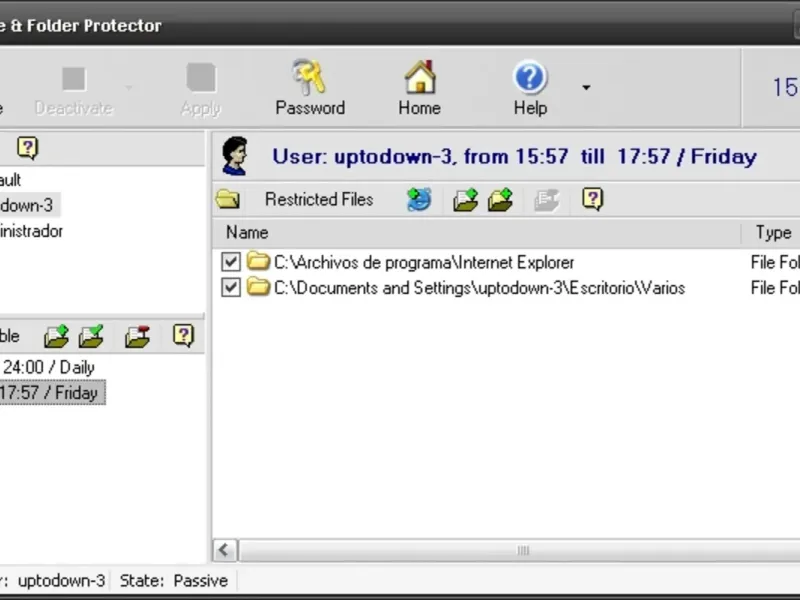Screen dimensions: 800x600
Task: Click the delete schedule icon with red mark
Action: 138,336
